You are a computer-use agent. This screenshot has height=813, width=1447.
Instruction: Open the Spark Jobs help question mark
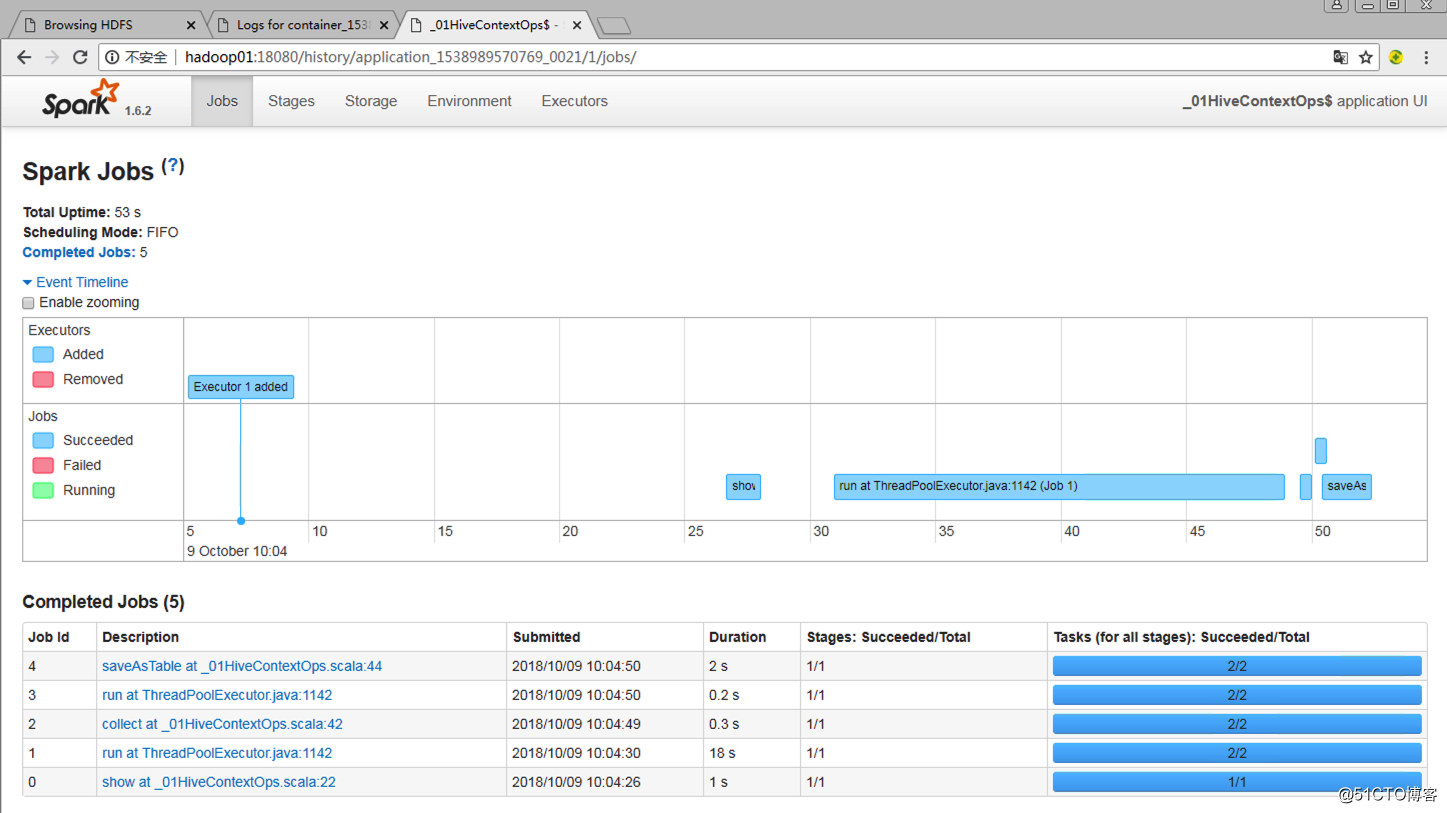click(x=173, y=166)
